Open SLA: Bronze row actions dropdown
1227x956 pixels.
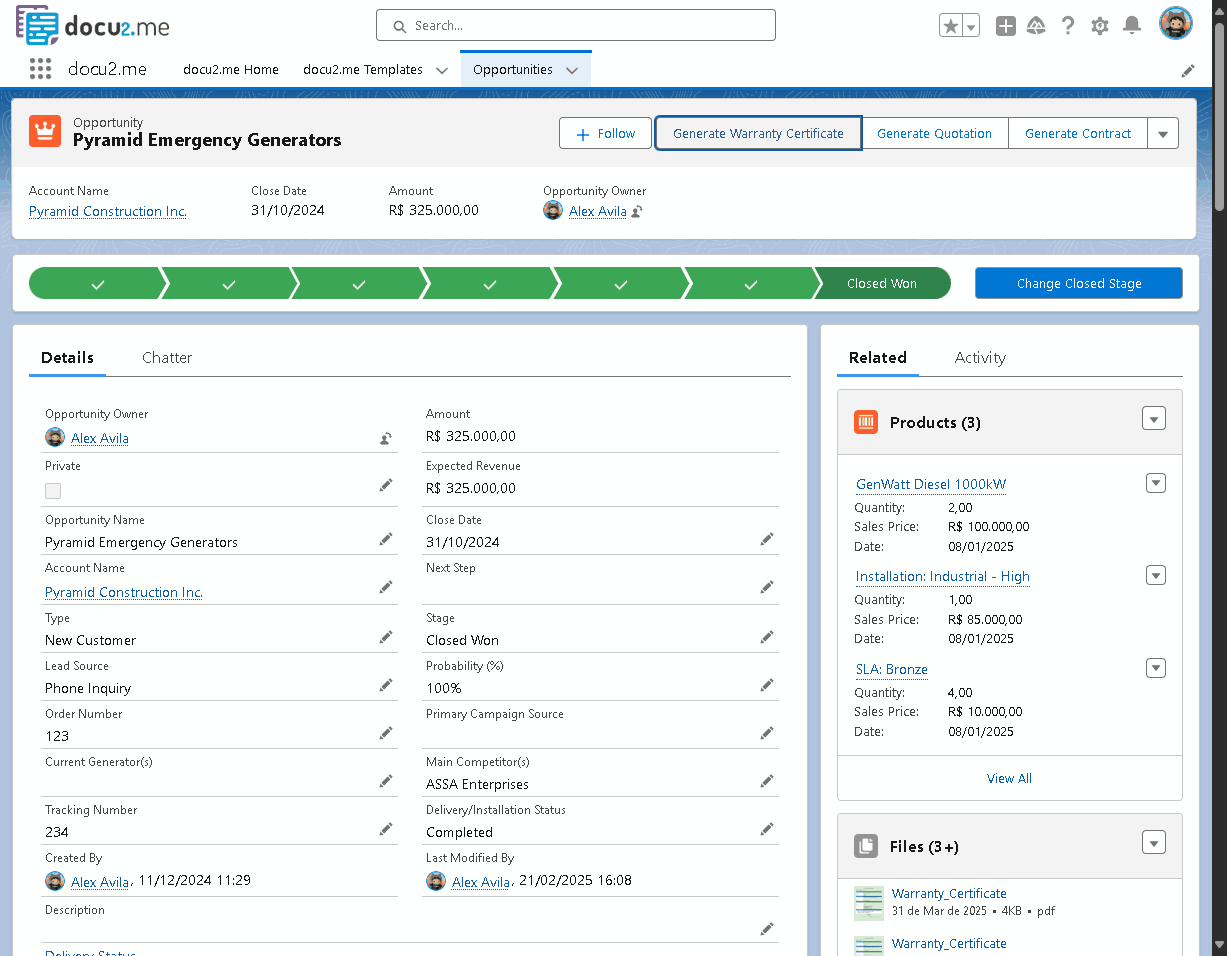click(1156, 668)
